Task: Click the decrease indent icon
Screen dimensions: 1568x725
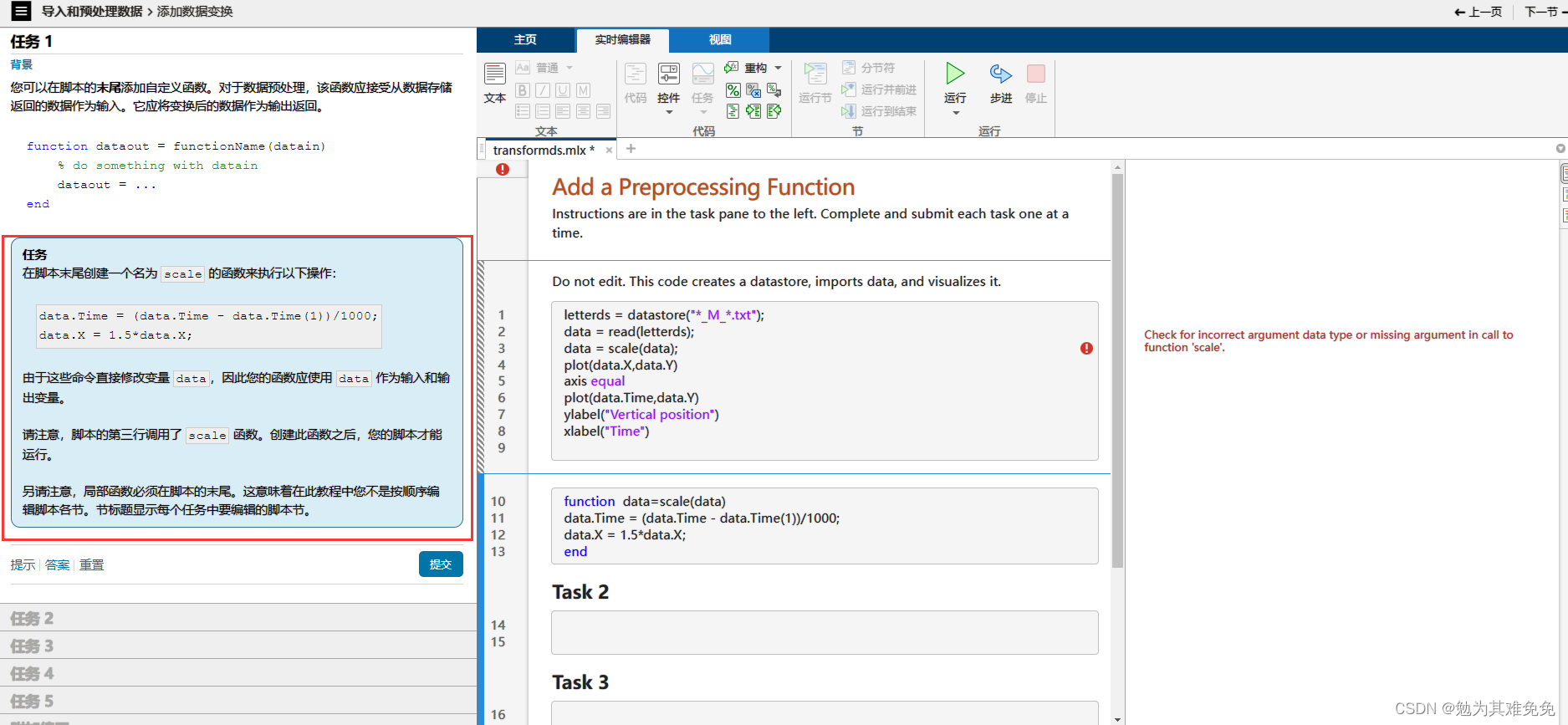Action: tap(774, 111)
